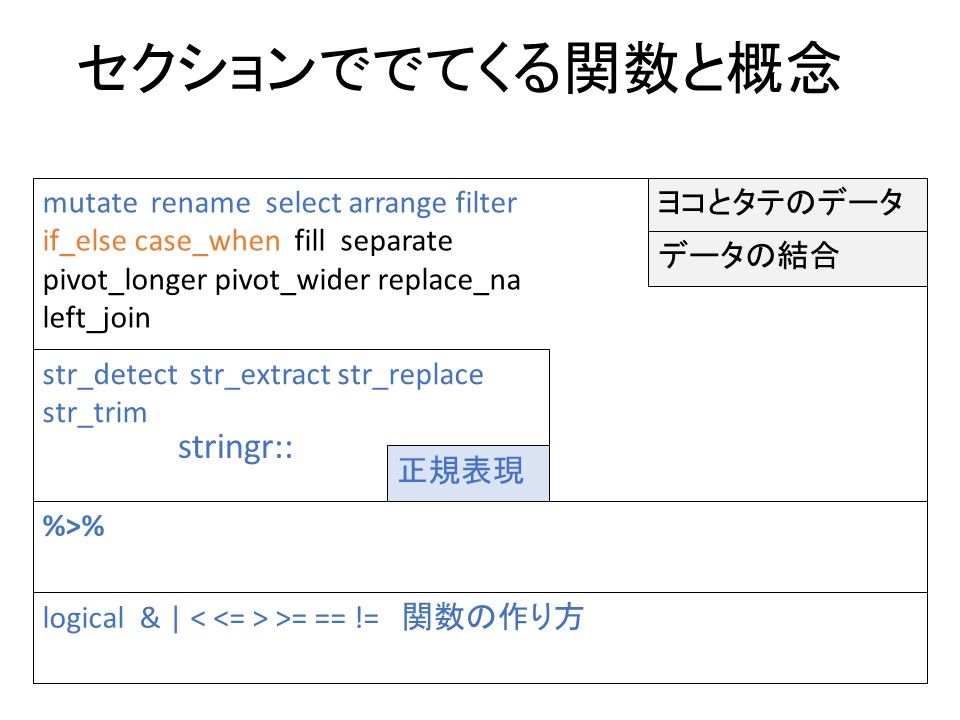Click the 正規表現 label box
Image resolution: width=960 pixels, height=720 pixels.
tap(467, 472)
